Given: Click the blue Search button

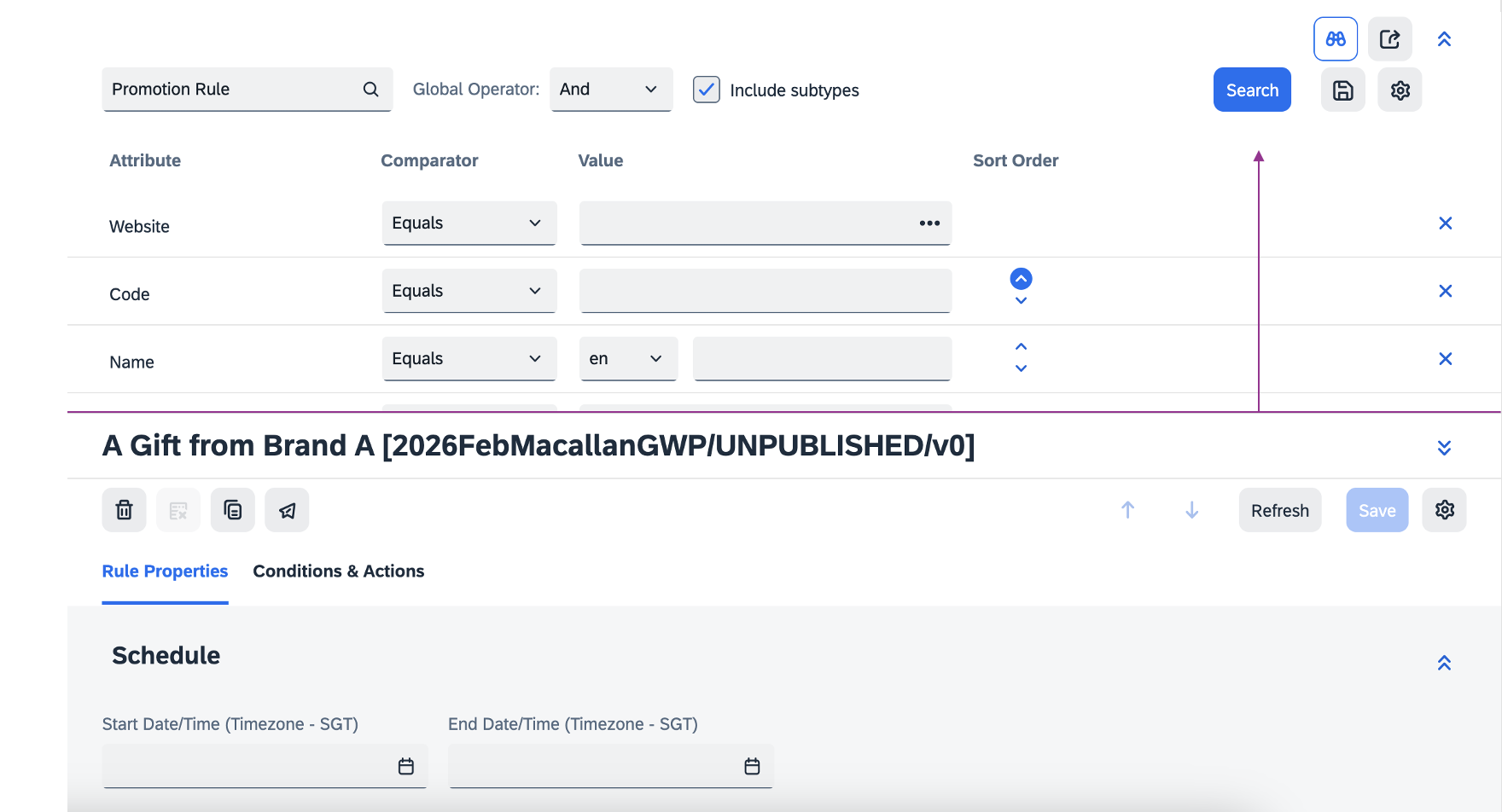Looking at the screenshot, I should 1251,90.
